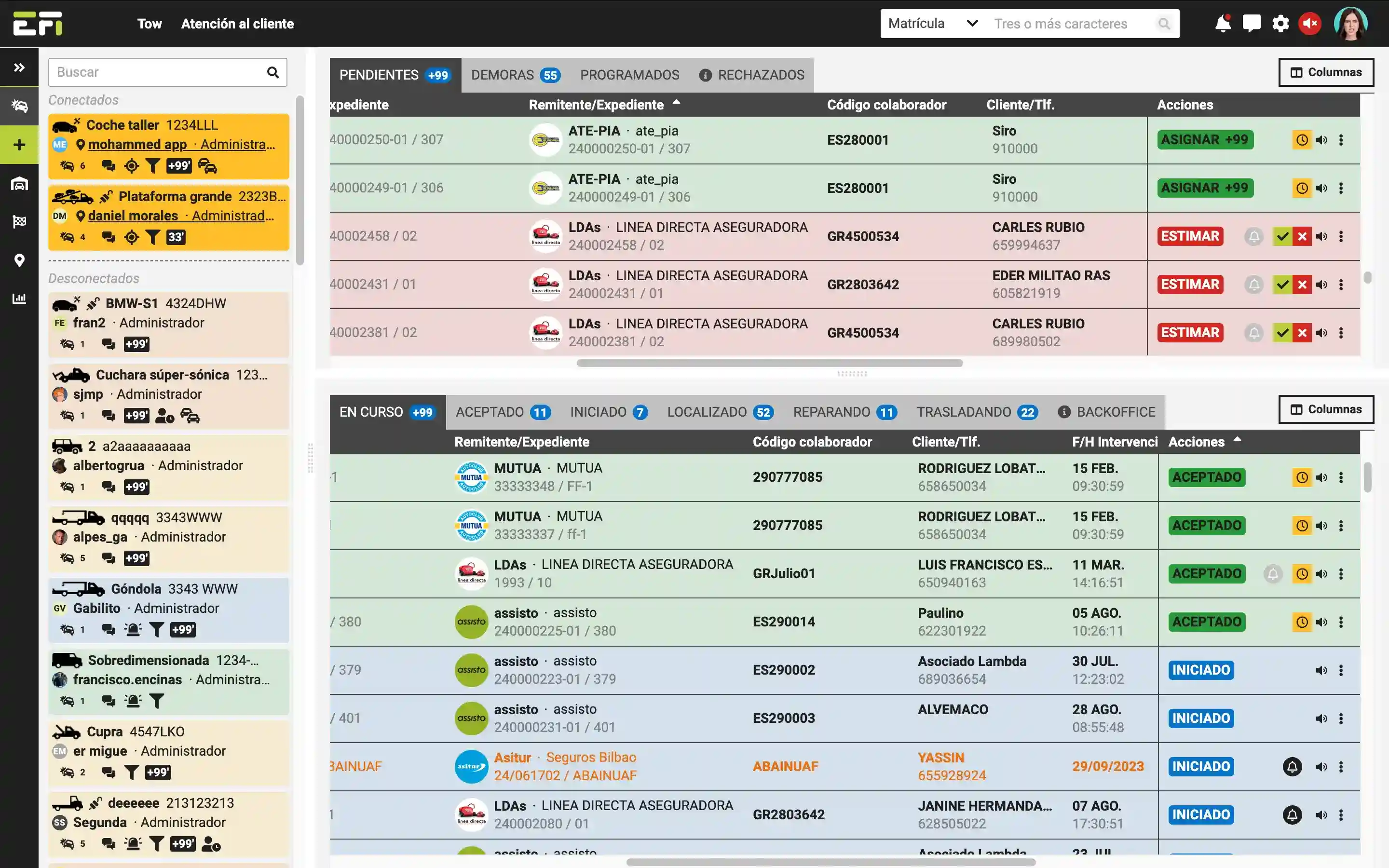
Task: Open Columnas button of en curso table
Action: pyautogui.click(x=1326, y=409)
